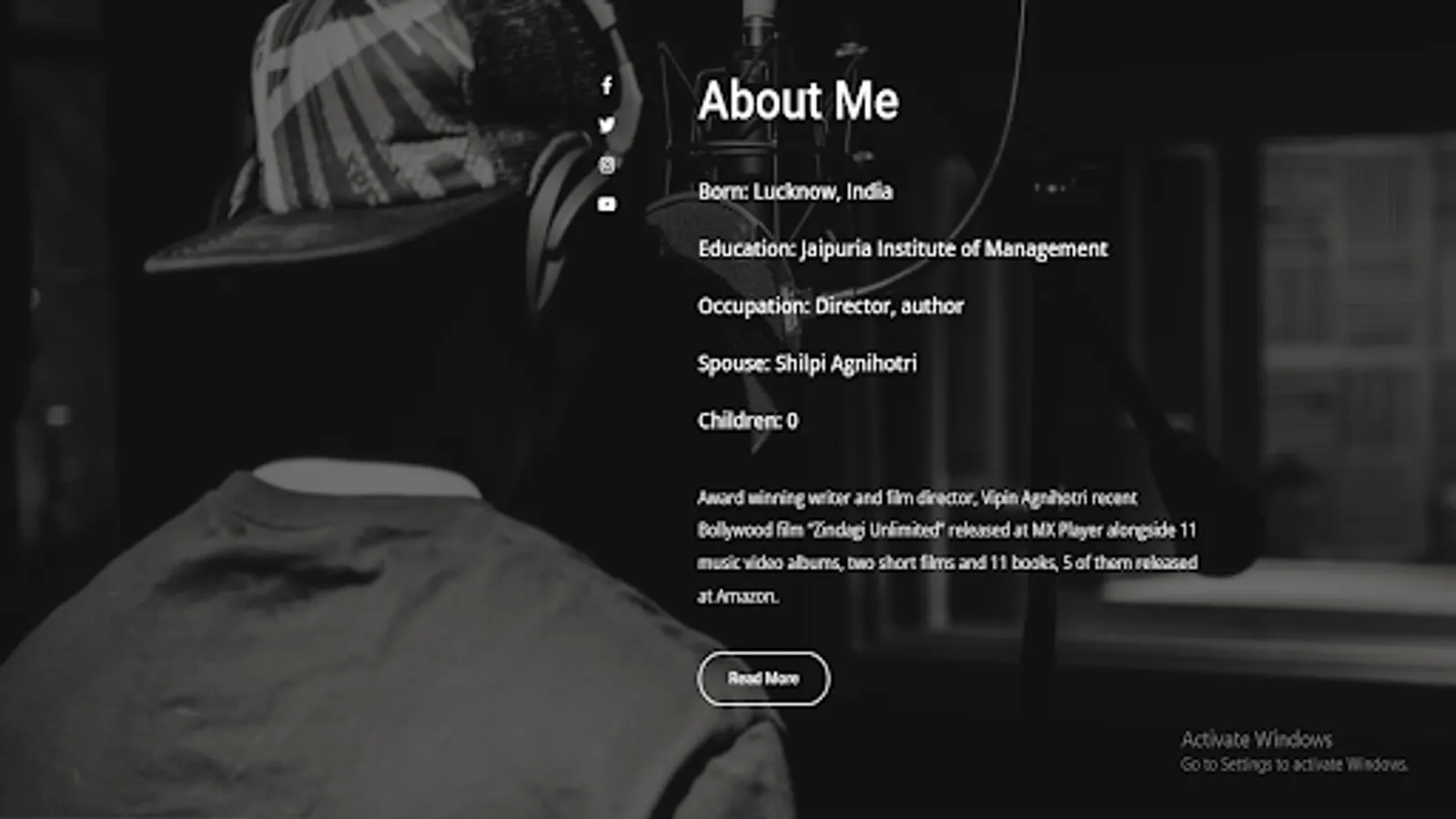This screenshot has width=1456, height=819.
Task: Click Go to Settings to activate Windows
Action: 1294,764
